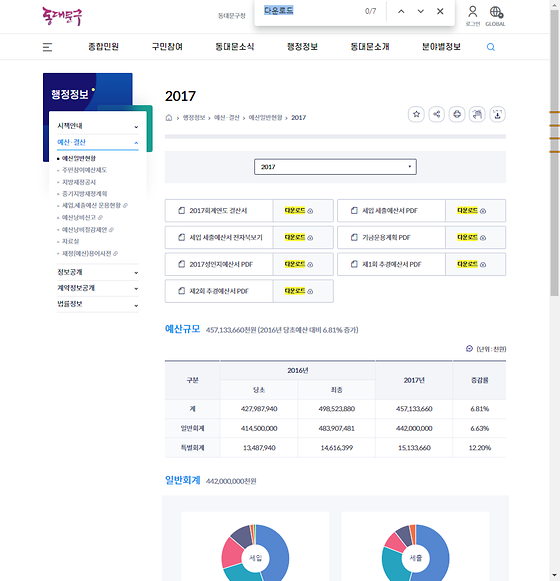Open 재정(예산)용어사전 external link
Image resolution: width=560 pixels, height=581 pixels.
(x=90, y=253)
